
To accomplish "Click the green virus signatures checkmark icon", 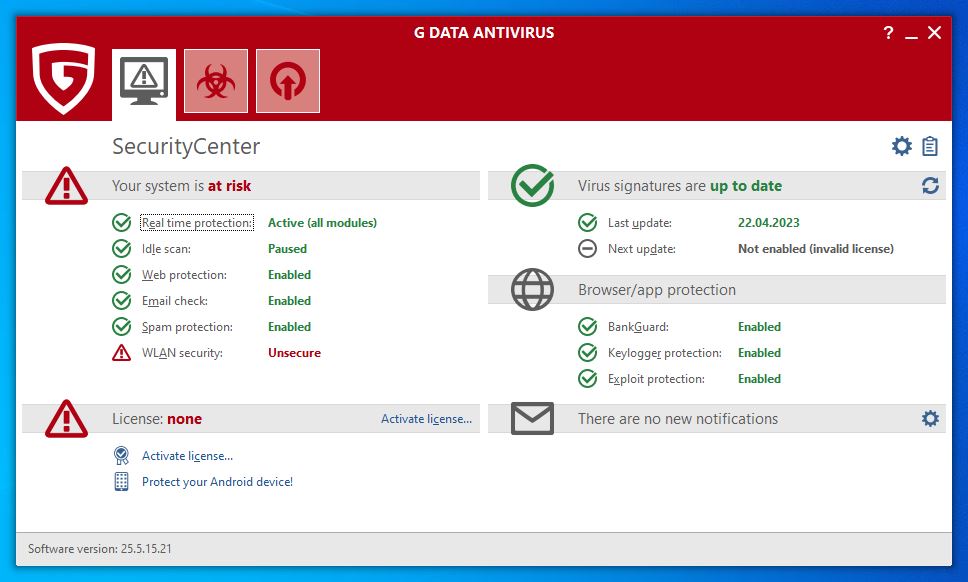I will point(532,185).
